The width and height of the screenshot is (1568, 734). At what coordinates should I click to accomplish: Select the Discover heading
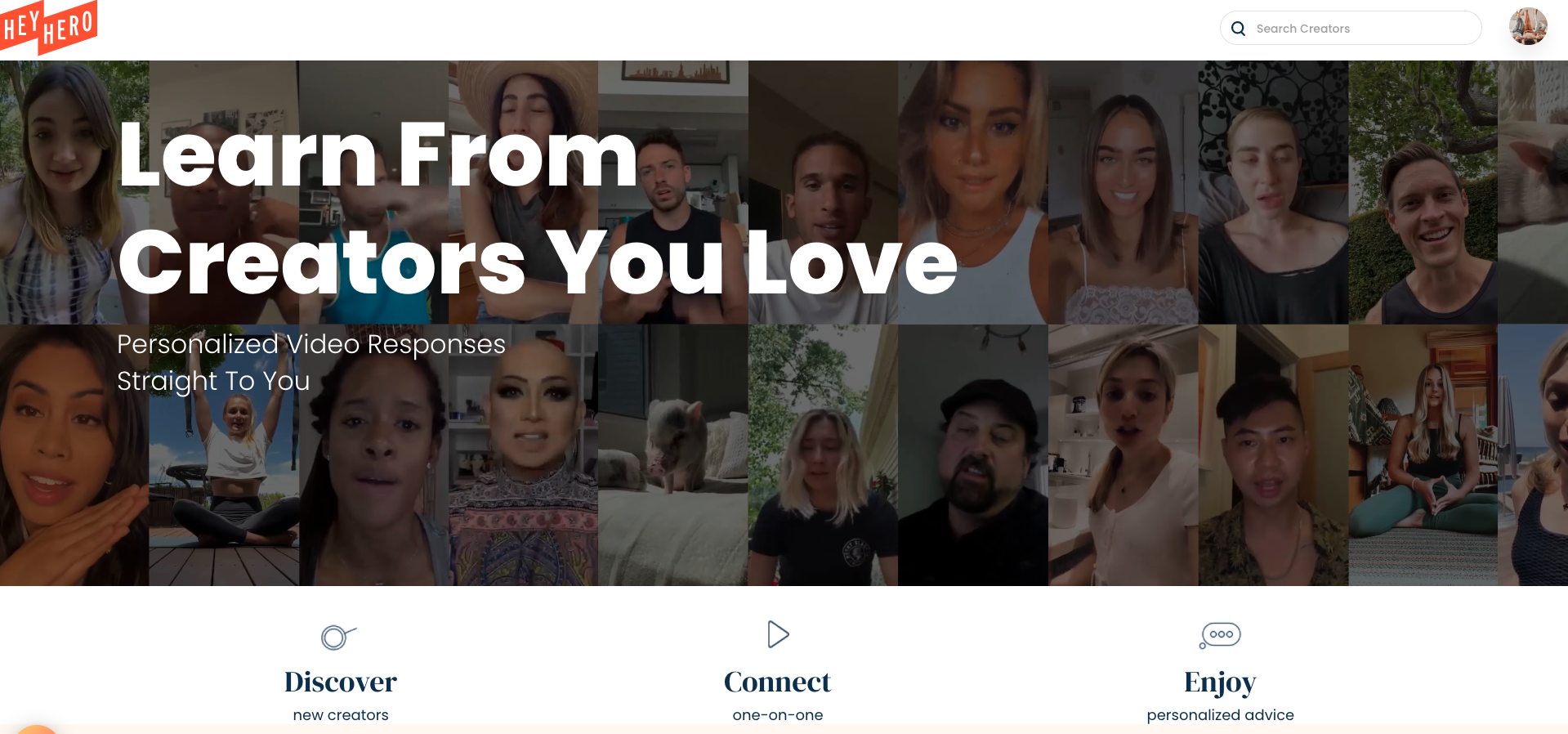pyautogui.click(x=341, y=682)
